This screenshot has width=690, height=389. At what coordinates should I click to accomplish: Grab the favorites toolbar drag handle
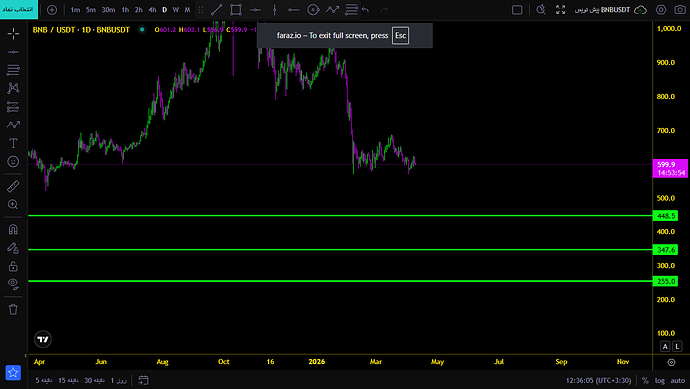tap(201, 10)
